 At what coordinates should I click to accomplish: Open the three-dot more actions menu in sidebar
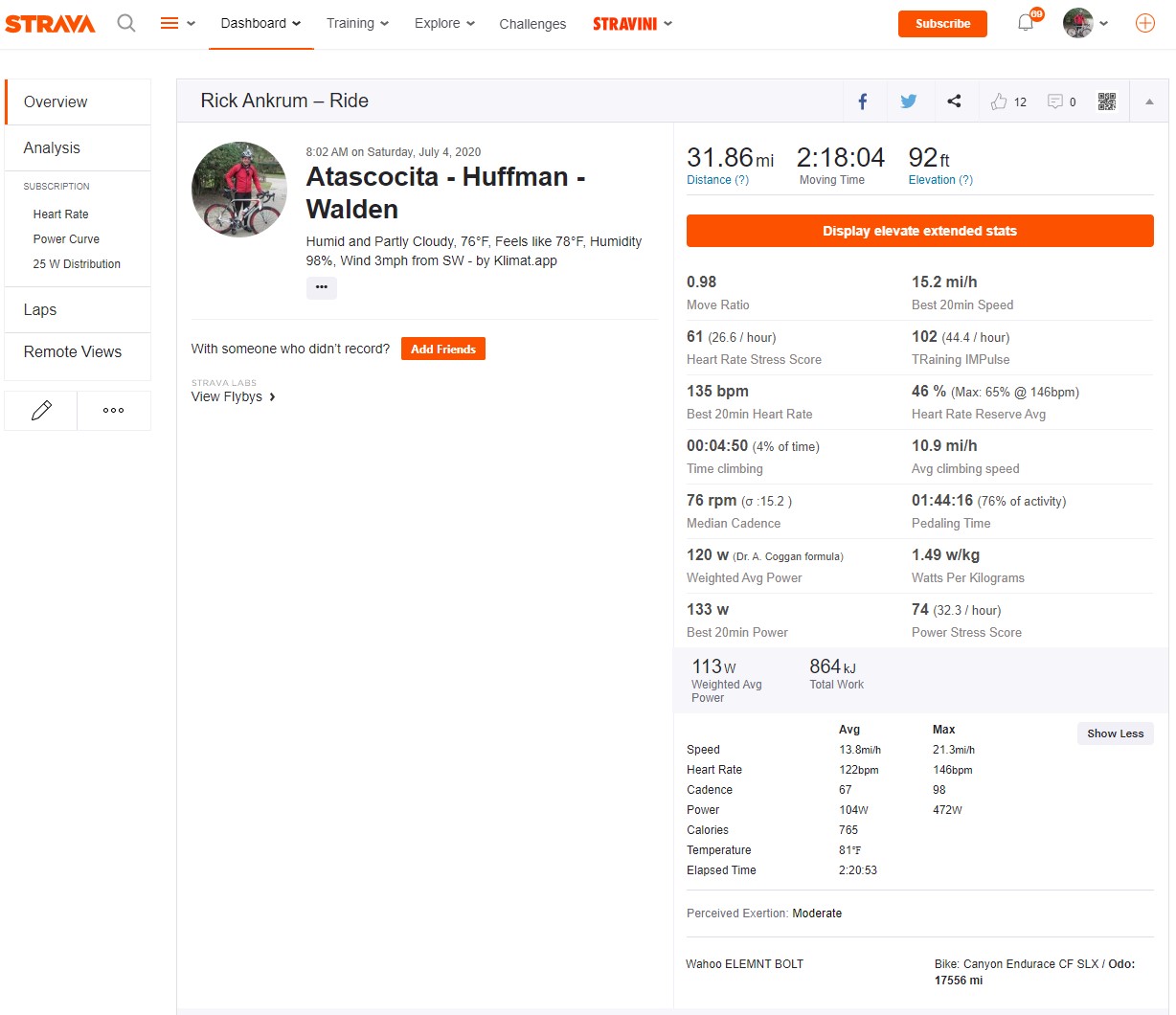pos(114,411)
